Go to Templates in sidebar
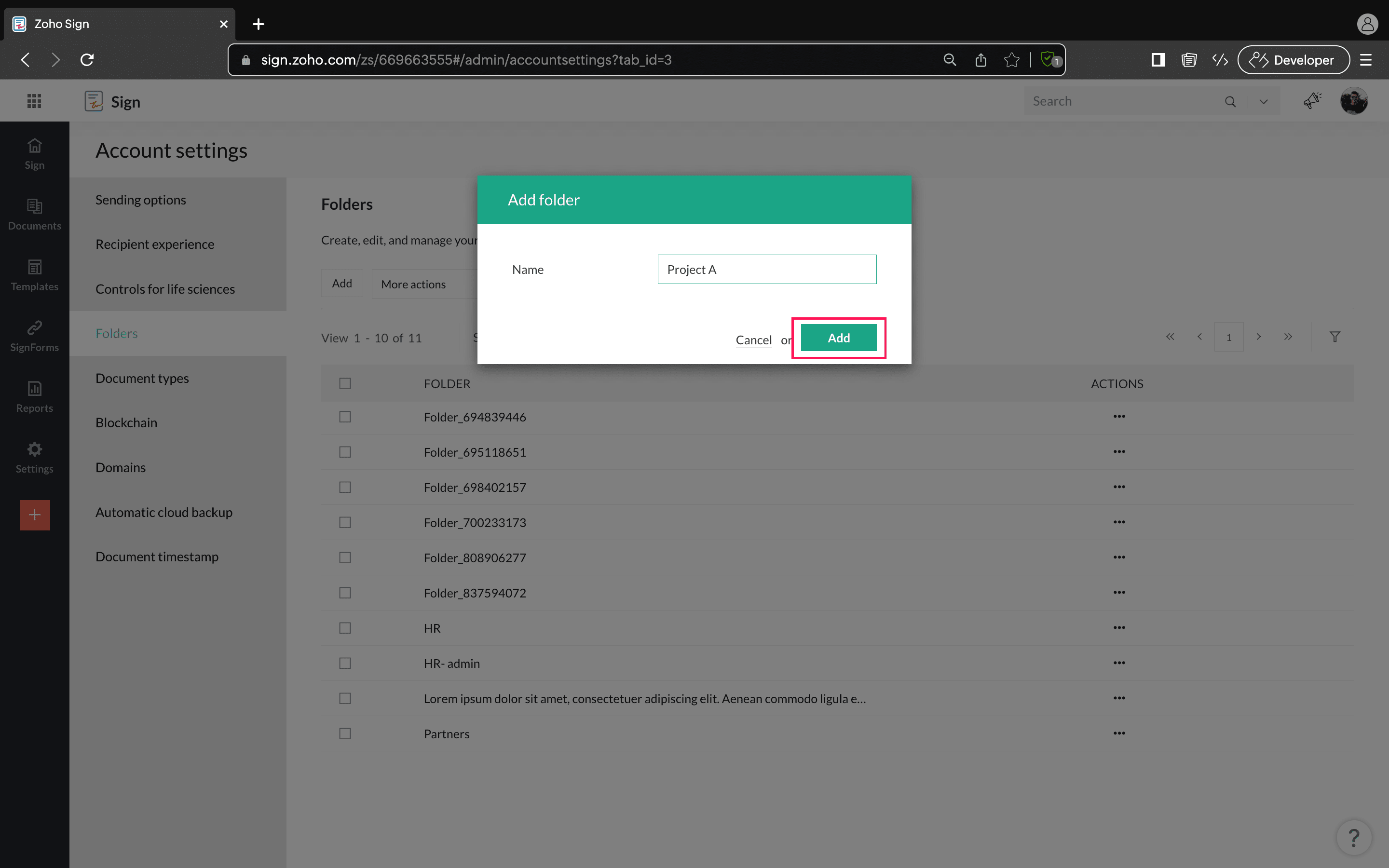 [34, 274]
